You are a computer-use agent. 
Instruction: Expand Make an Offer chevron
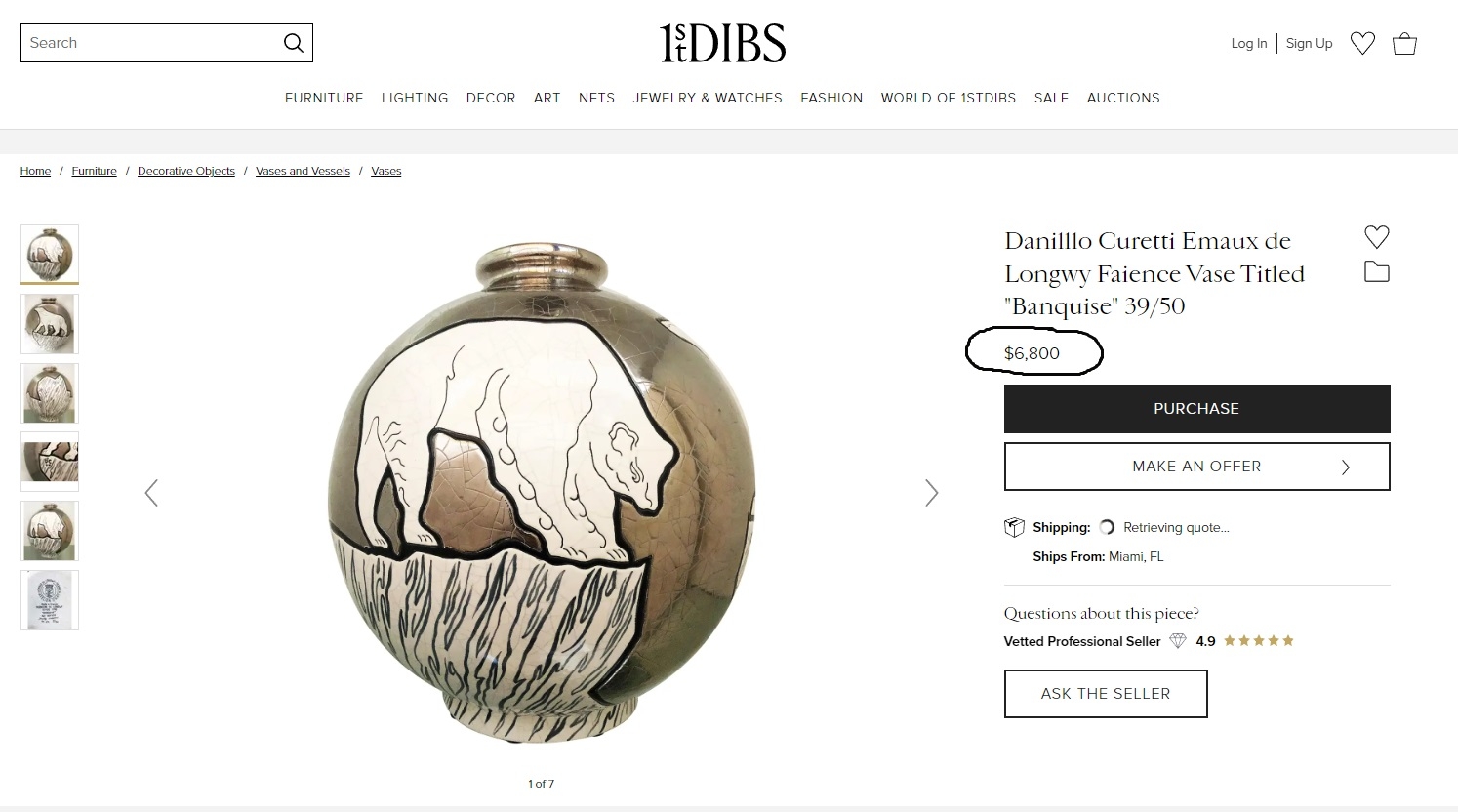[x=1346, y=467]
